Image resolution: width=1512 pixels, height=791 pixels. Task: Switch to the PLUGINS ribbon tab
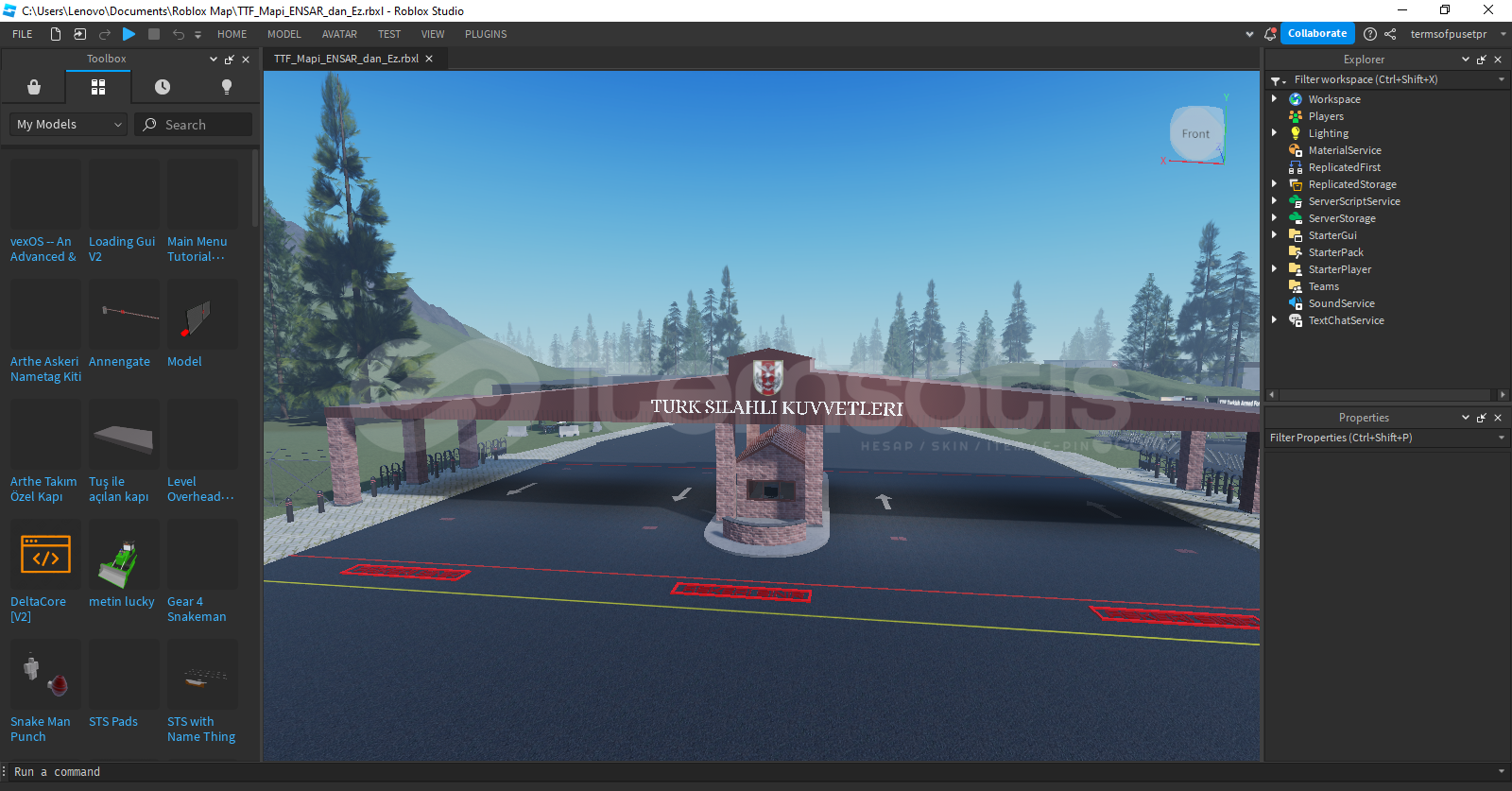(486, 34)
